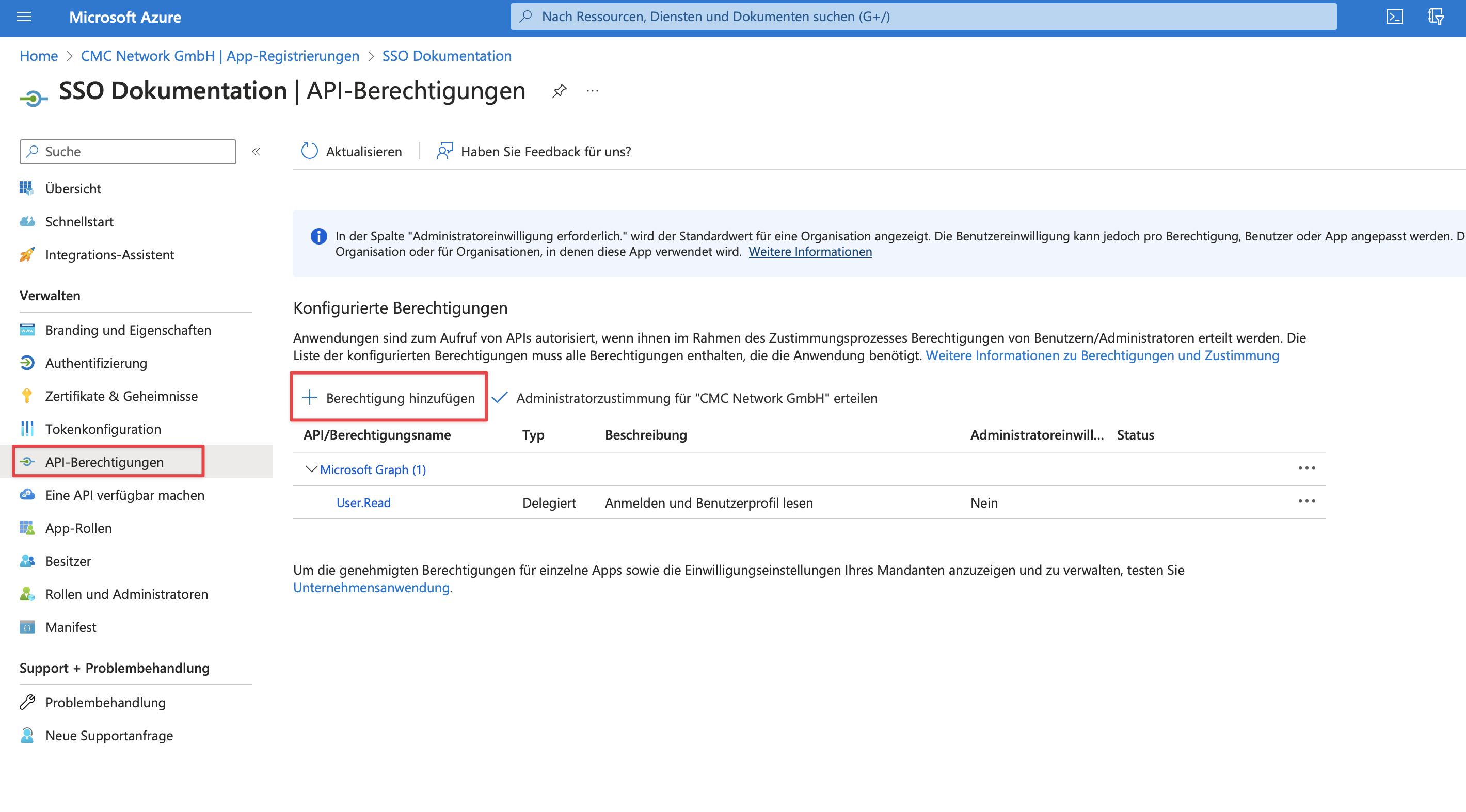Open the Azure portal hamburger menu
Screen dimensions: 1466x812
(24, 17)
